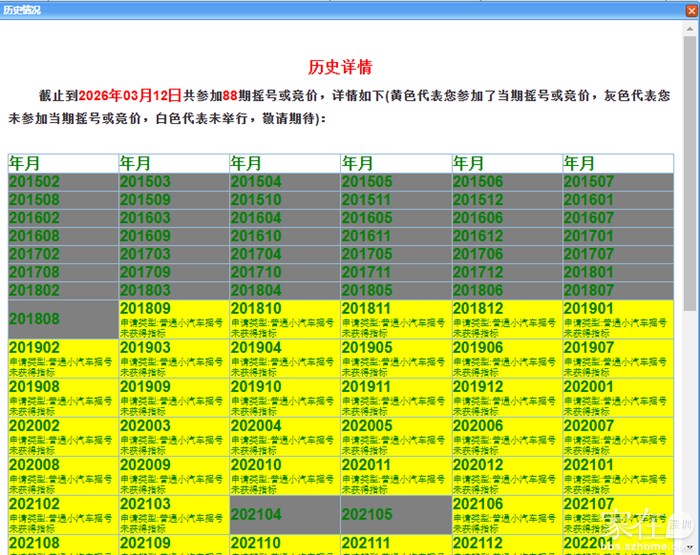Viewport: 700px width, 555px height.
Task: Select the yellow 201901 period cell
Action: 617,319
